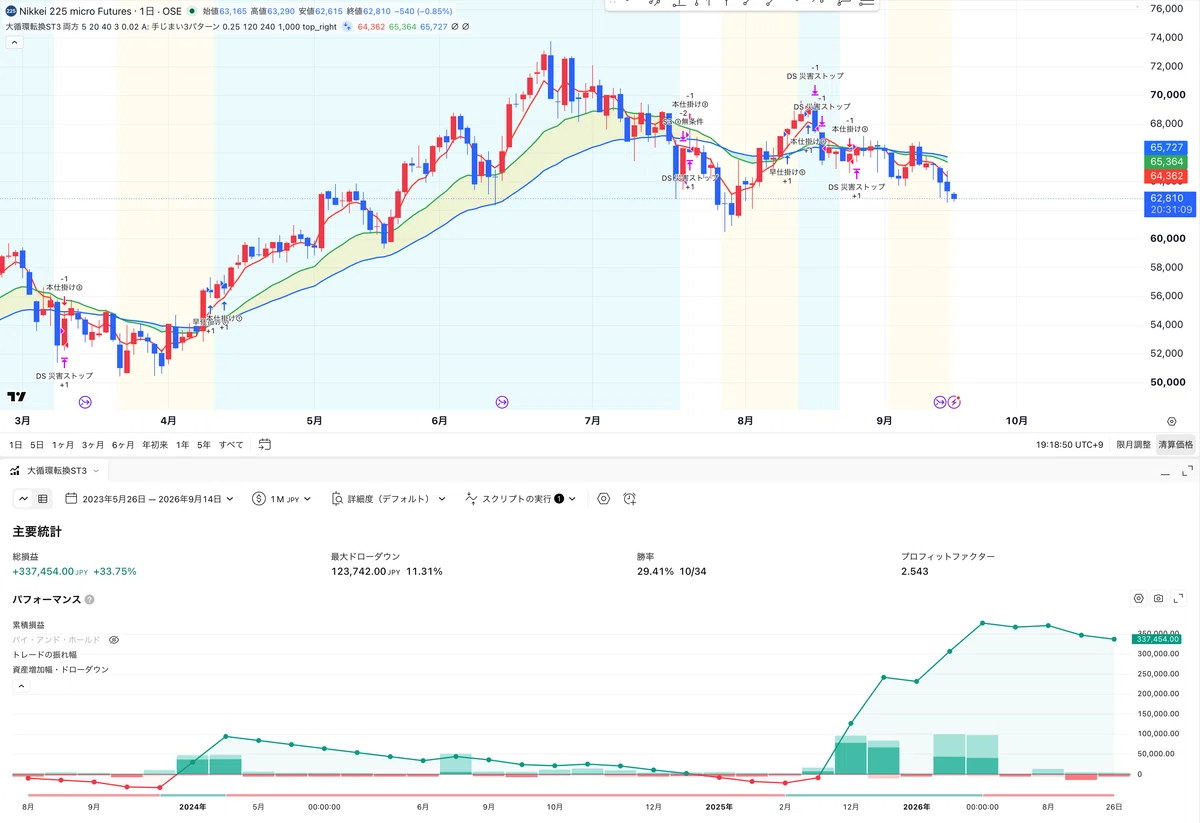Maximize the strategy tester panel
Image resolution: width=1200 pixels, height=823 pixels.
(x=1187, y=470)
